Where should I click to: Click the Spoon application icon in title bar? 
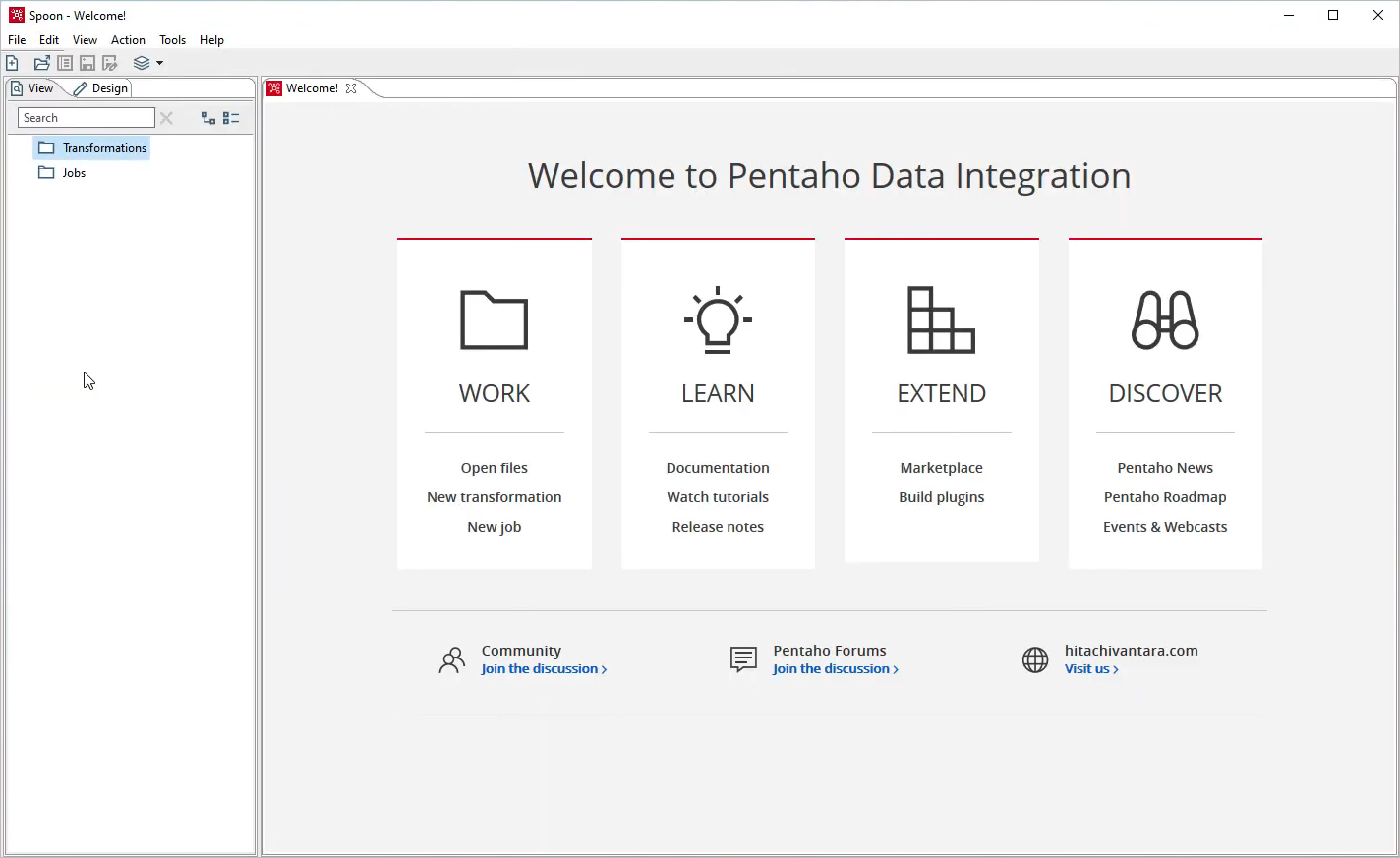[17, 15]
